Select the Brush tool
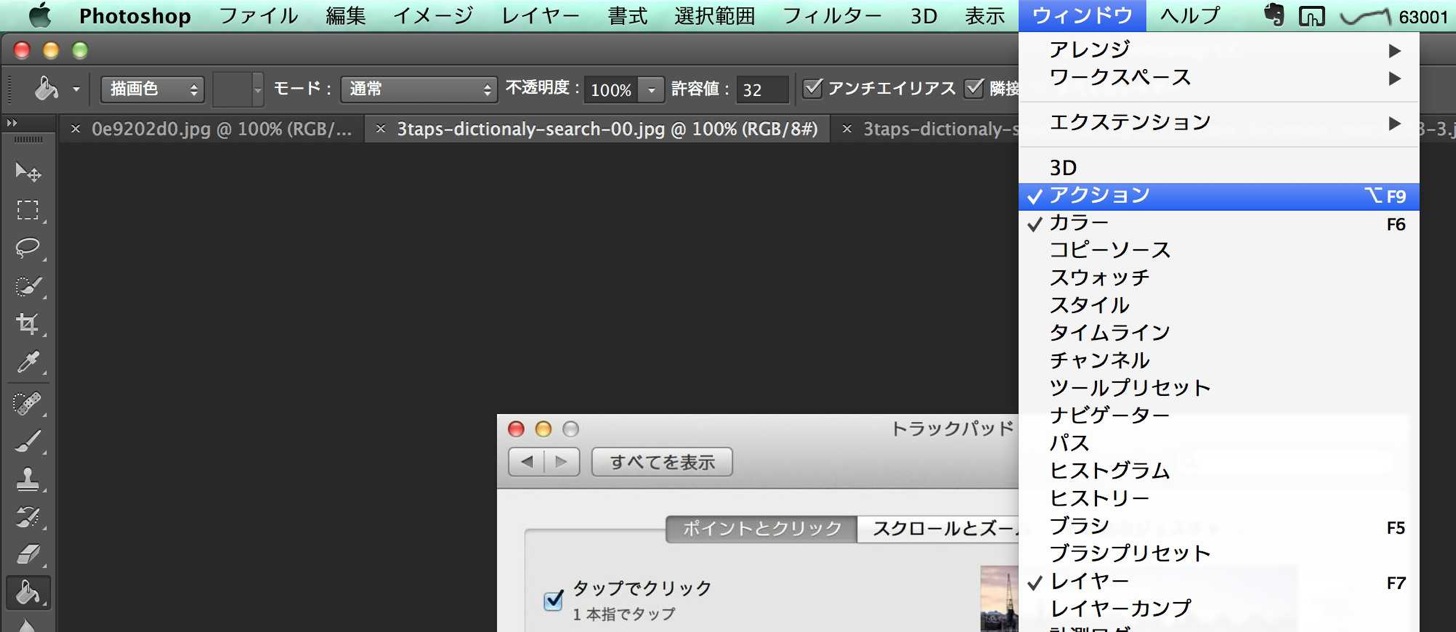Viewport: 1456px width, 632px height. tap(28, 442)
